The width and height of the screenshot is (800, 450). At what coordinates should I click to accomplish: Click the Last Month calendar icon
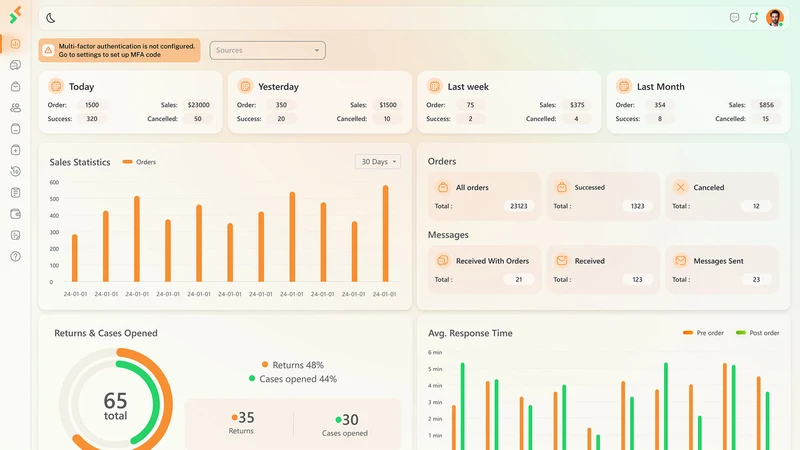(x=623, y=86)
